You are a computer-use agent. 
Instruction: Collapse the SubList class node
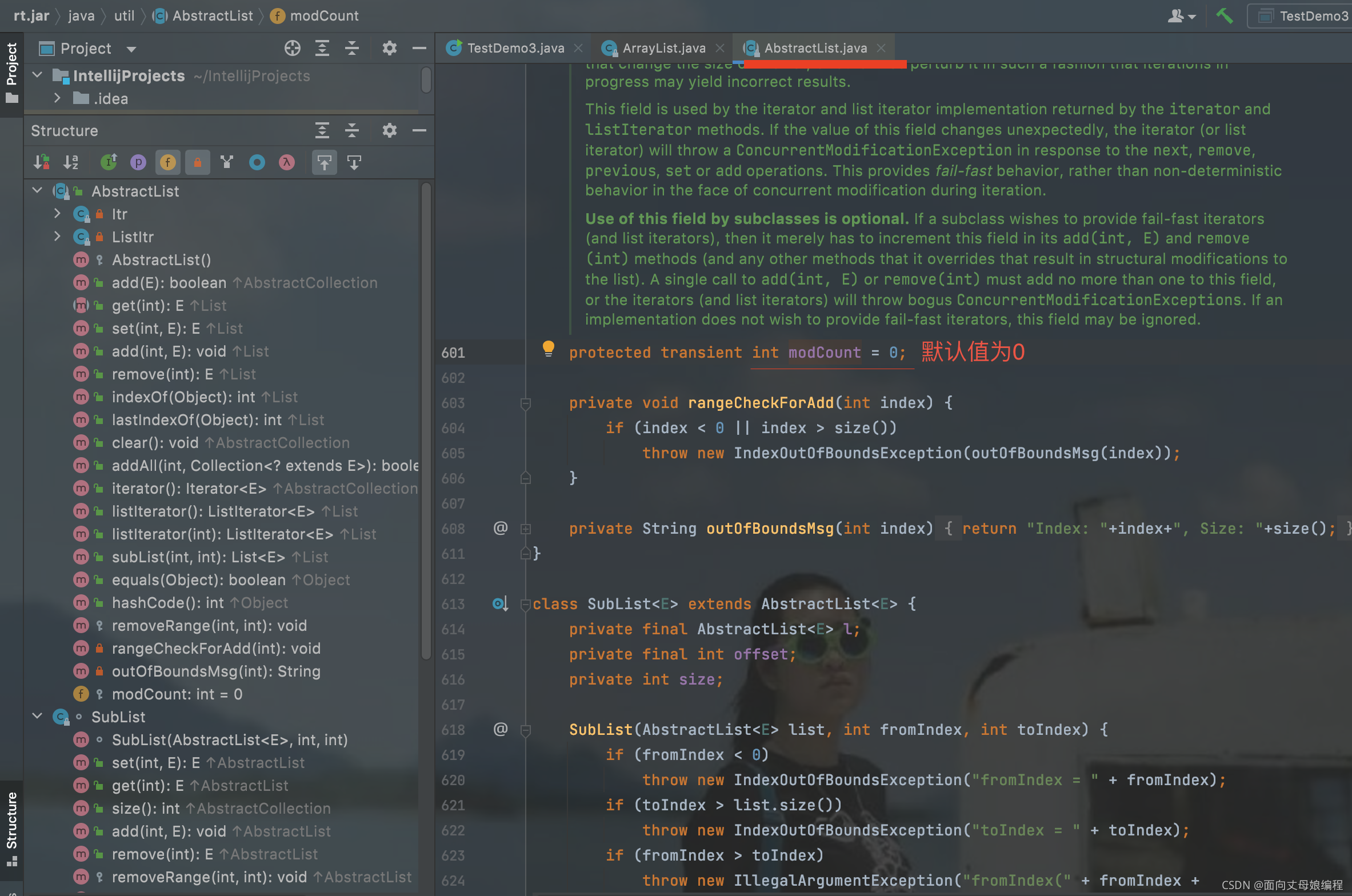[38, 717]
